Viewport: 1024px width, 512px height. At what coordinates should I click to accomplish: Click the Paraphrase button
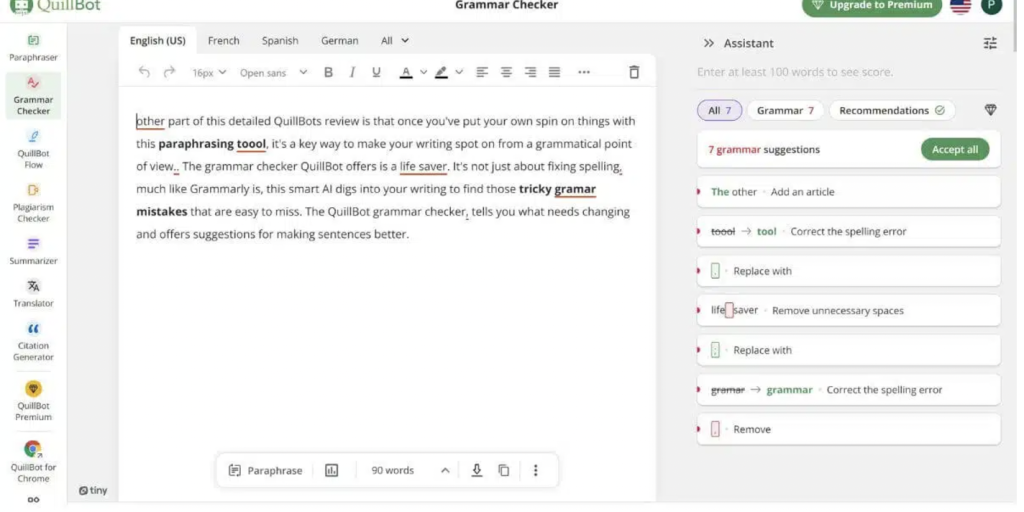pyautogui.click(x=266, y=470)
